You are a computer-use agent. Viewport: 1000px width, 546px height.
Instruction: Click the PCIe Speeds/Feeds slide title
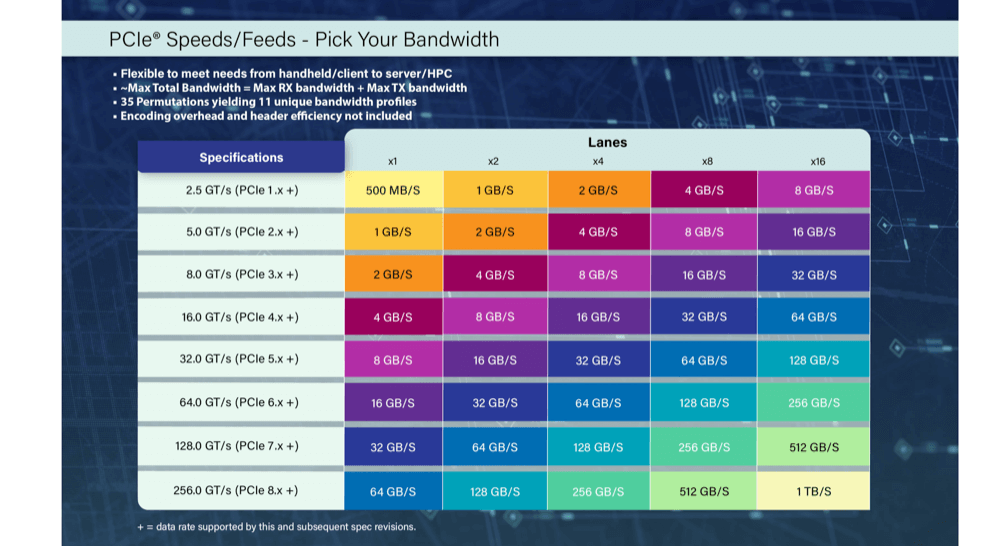(x=304, y=40)
